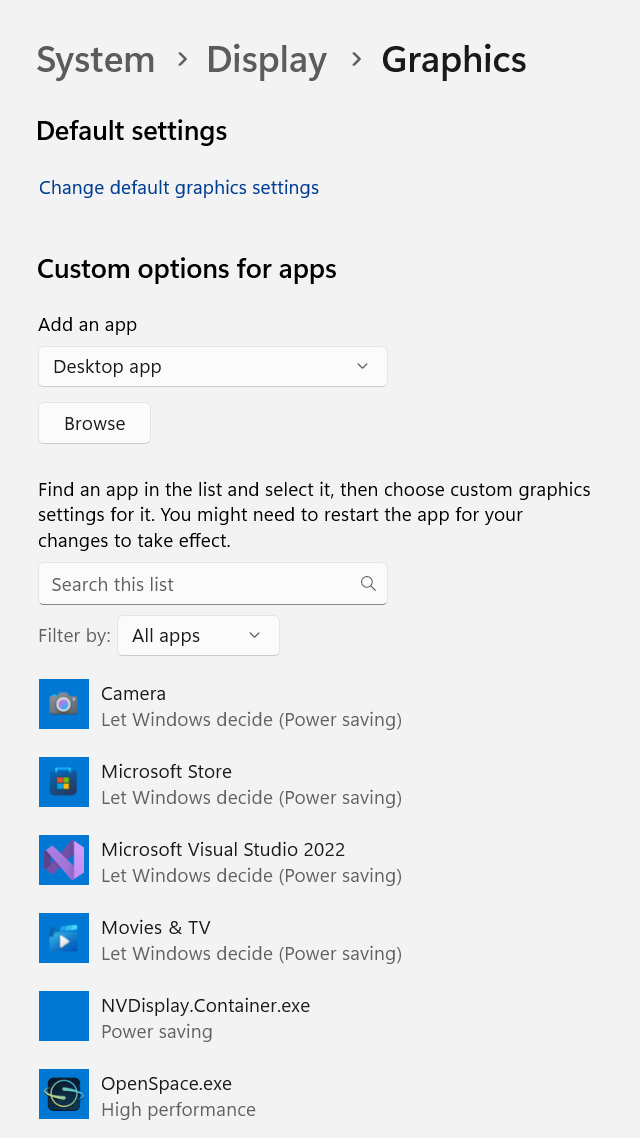This screenshot has width=640, height=1138.
Task: Click the Camera app icon
Action: point(64,704)
